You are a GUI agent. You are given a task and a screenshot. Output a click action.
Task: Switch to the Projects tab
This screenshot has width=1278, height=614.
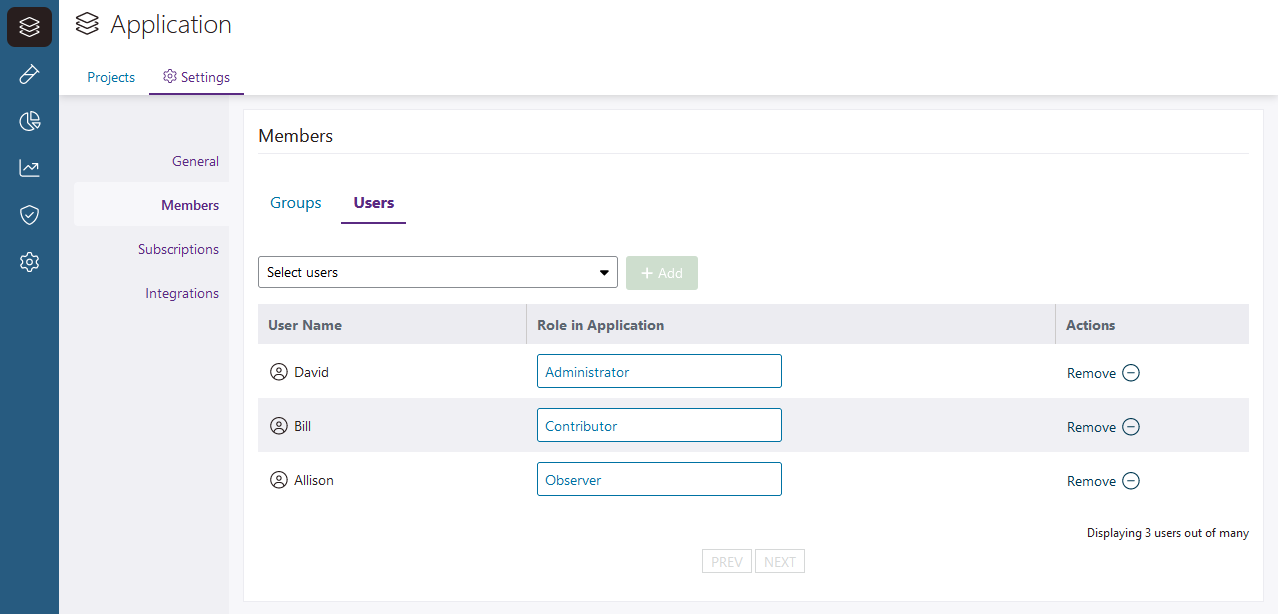tap(111, 77)
